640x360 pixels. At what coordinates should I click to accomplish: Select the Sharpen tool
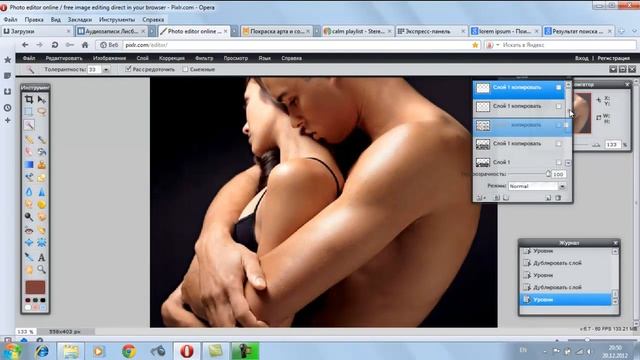click(x=42, y=192)
